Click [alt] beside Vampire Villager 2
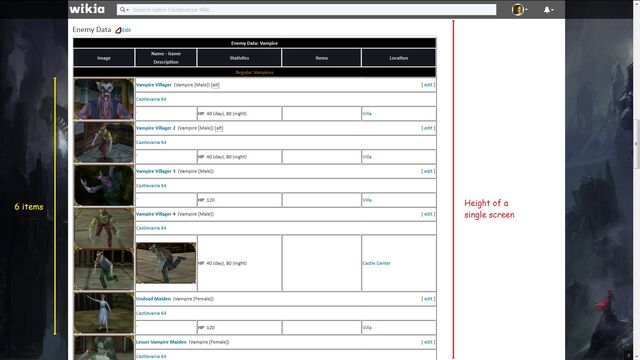The width and height of the screenshot is (640, 360). 219,128
